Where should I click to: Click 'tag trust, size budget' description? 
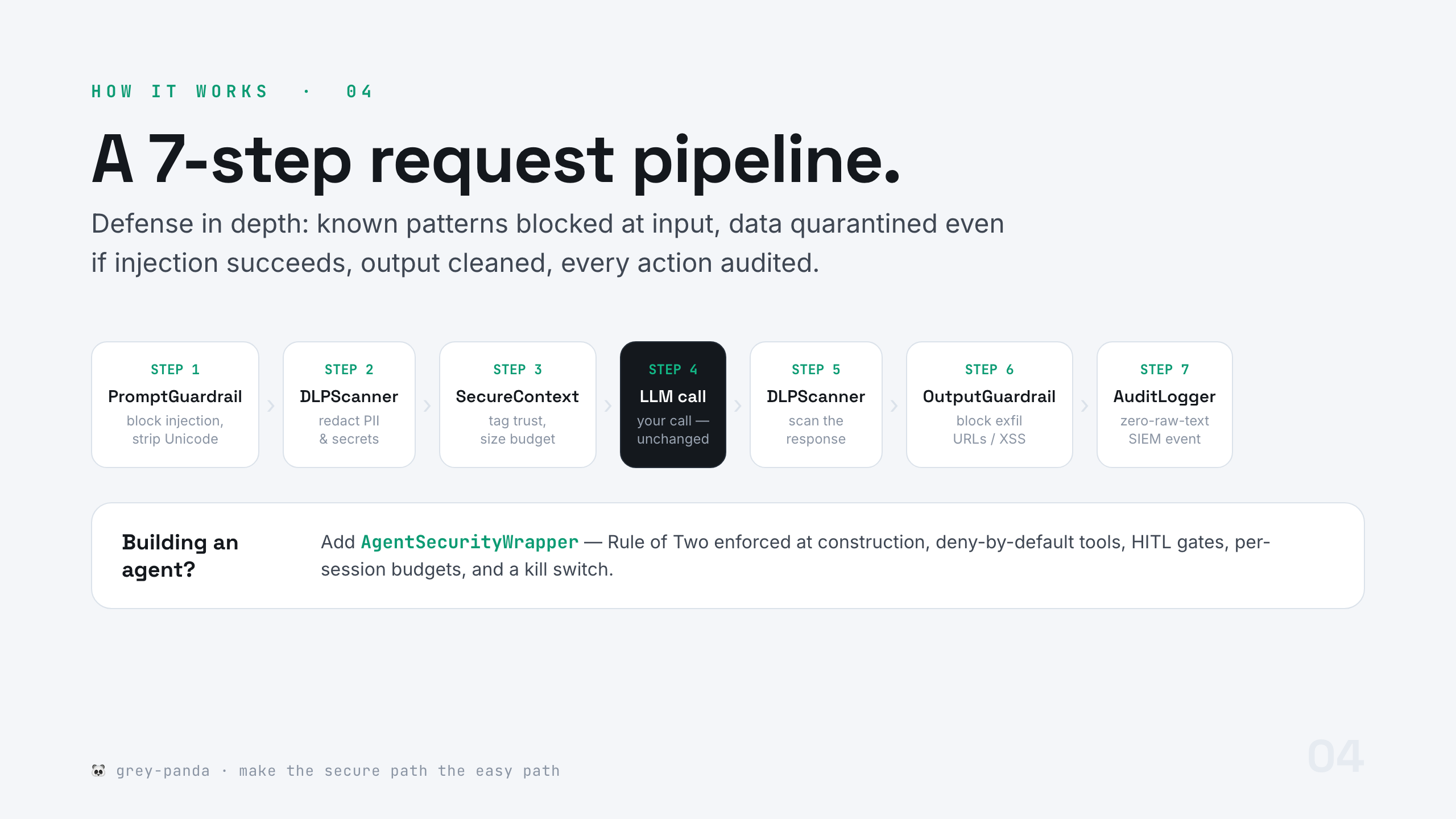pos(518,430)
